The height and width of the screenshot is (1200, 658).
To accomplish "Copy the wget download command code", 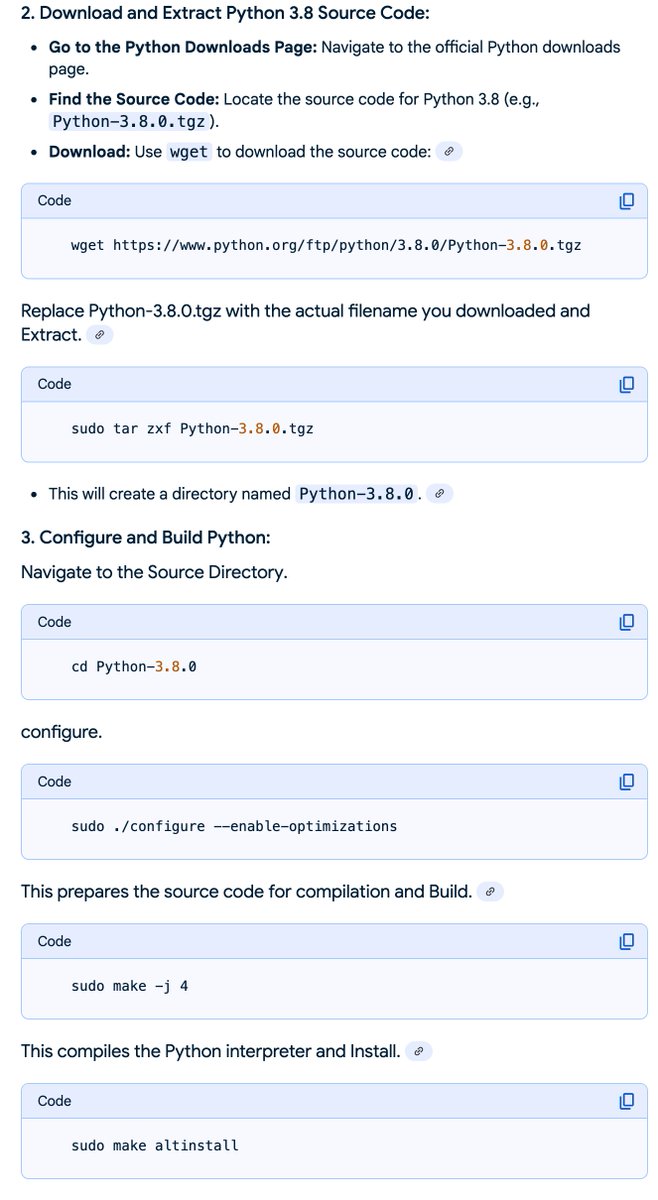I will tap(626, 201).
